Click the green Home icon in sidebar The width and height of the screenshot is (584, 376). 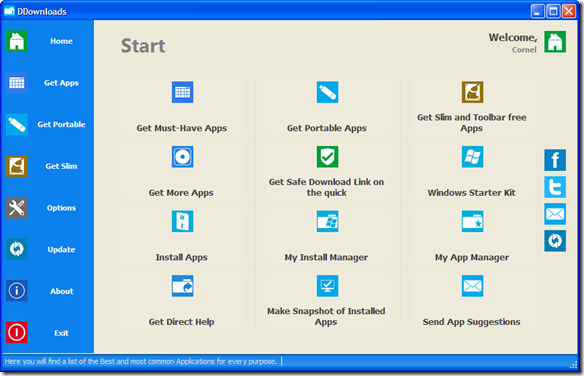[17, 41]
